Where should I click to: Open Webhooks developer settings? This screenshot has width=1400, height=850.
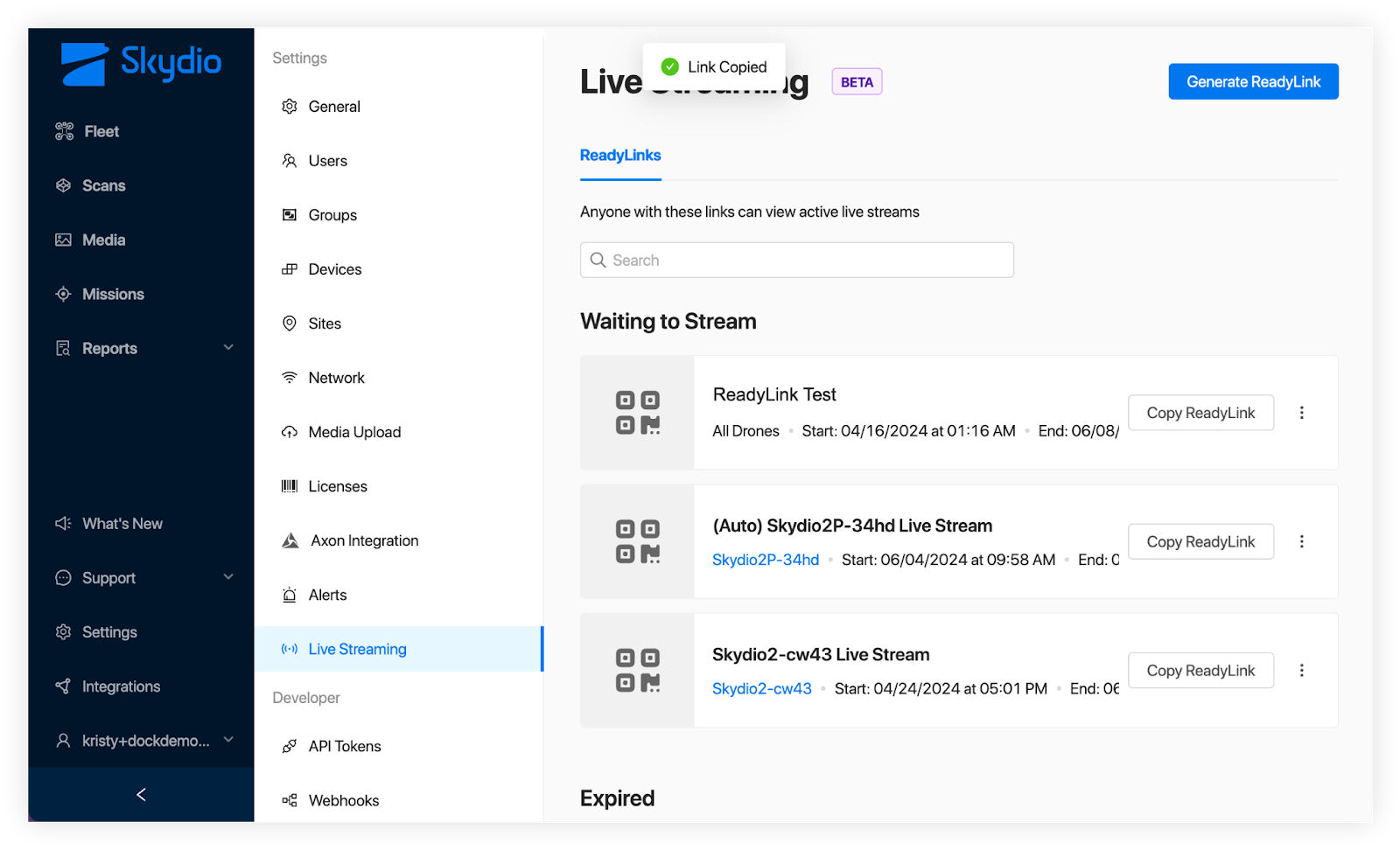coord(343,800)
